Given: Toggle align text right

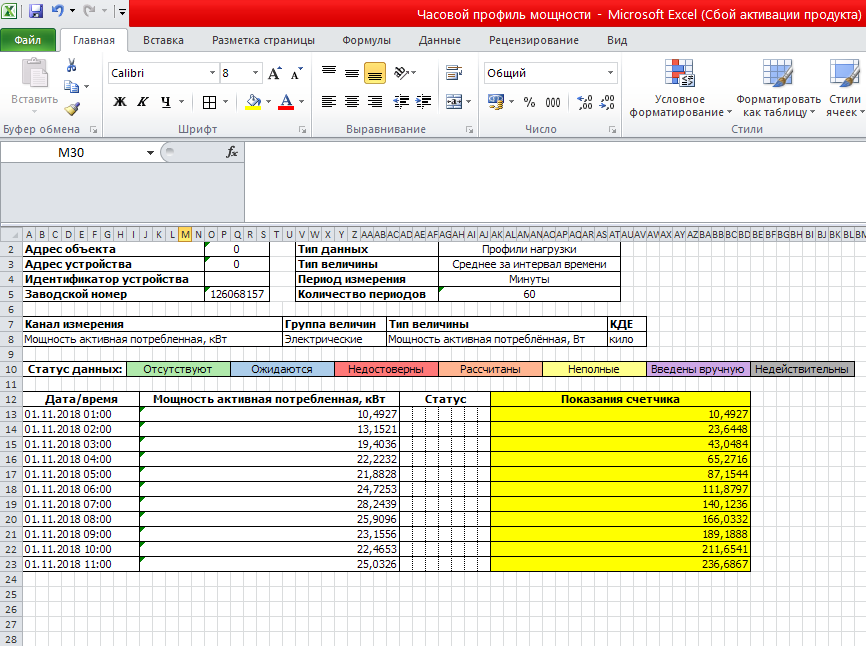Looking at the screenshot, I should (x=375, y=102).
